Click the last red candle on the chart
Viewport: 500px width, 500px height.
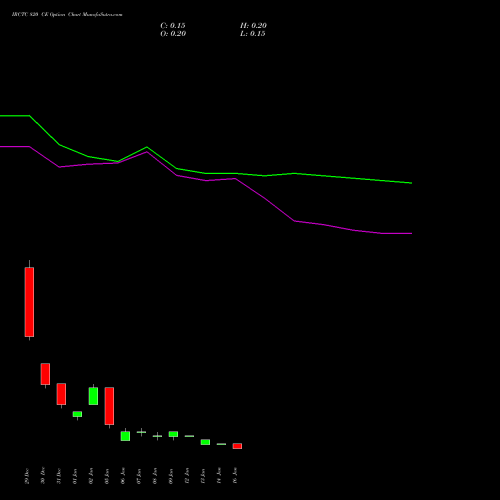237,446
